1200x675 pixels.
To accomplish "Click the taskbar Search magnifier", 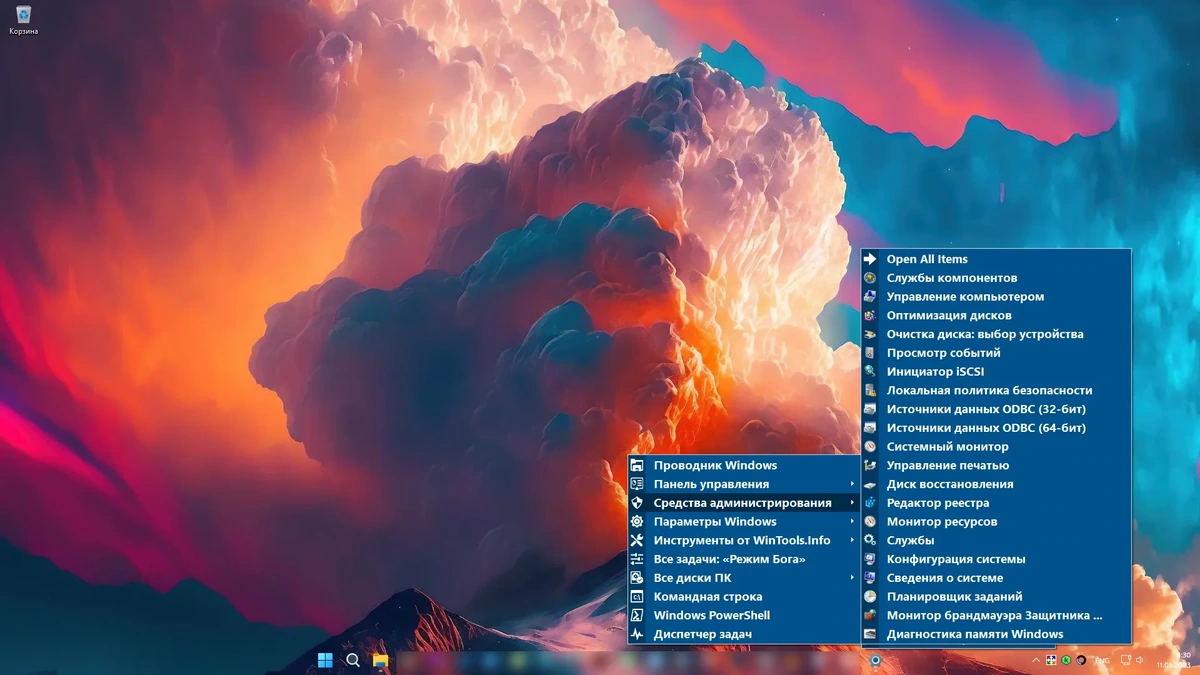I will point(353,660).
